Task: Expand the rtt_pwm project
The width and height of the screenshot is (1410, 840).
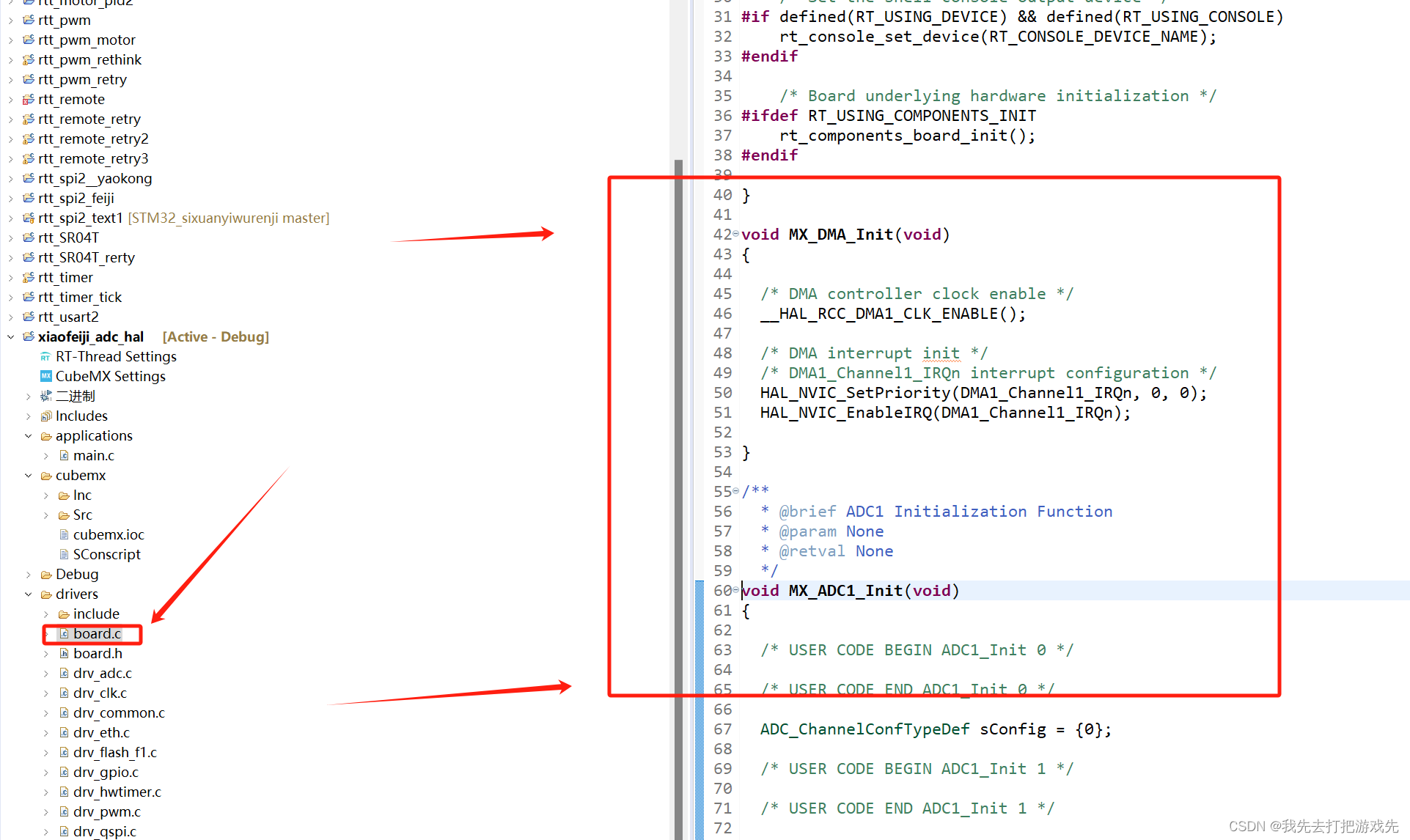Action: point(10,20)
